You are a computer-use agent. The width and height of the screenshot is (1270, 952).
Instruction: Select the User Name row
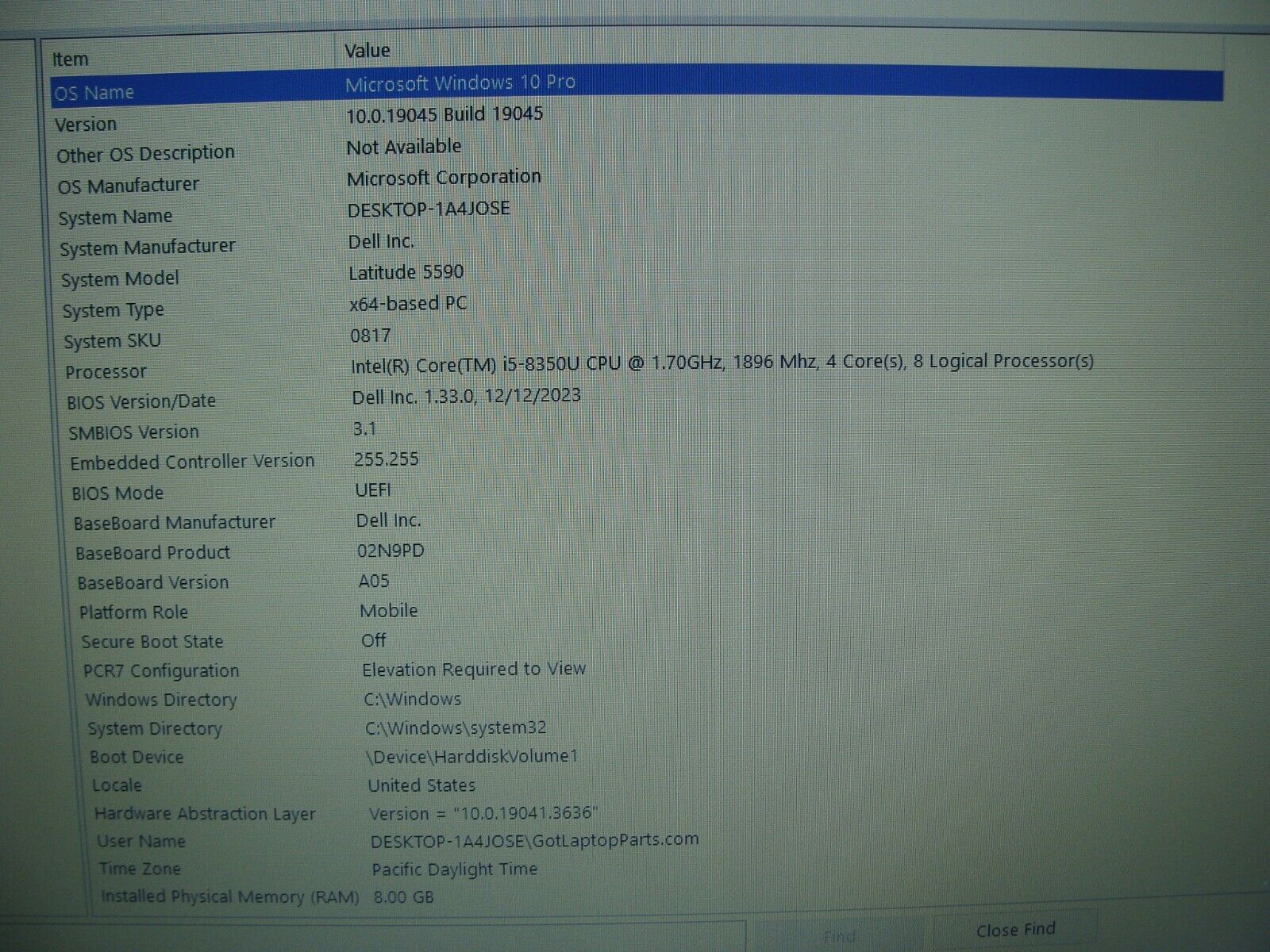(141, 842)
